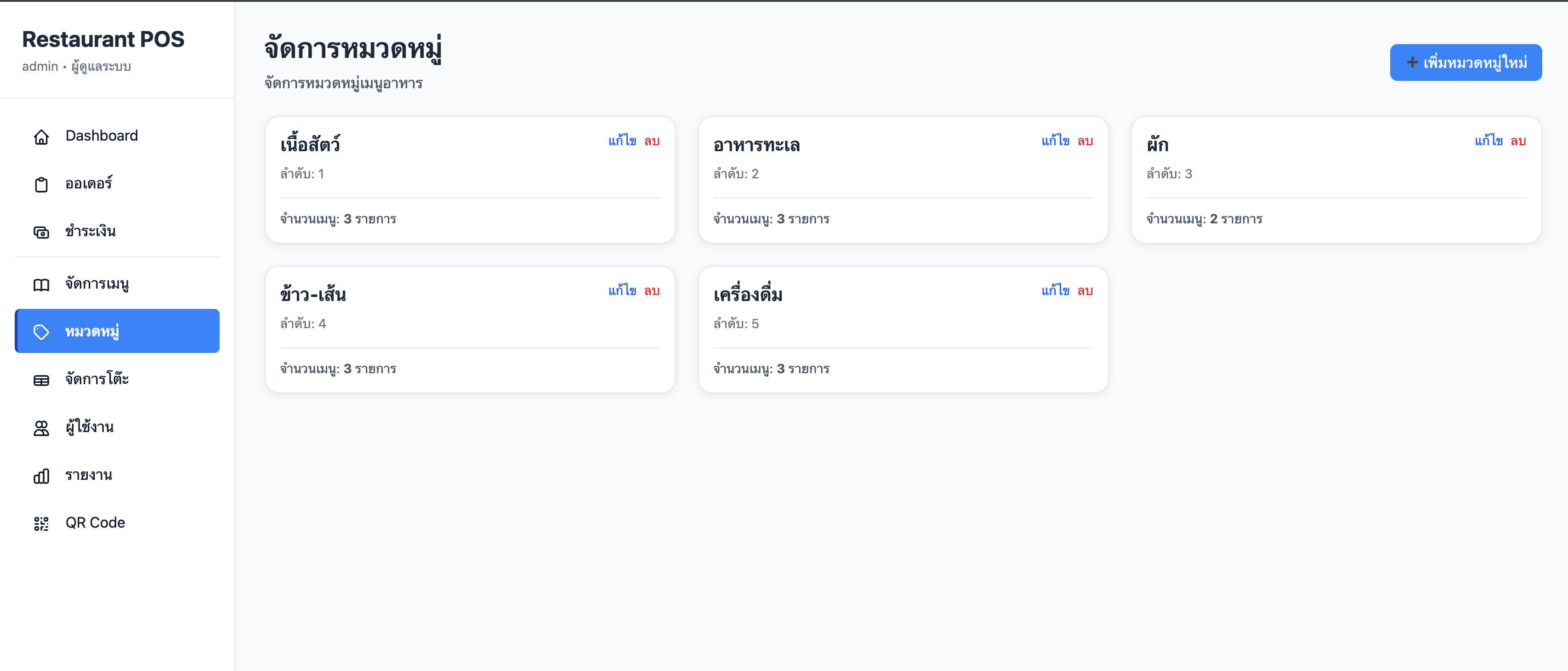The width and height of the screenshot is (1568, 671).
Task: Edit the อาหารทะเล category
Action: (1055, 141)
